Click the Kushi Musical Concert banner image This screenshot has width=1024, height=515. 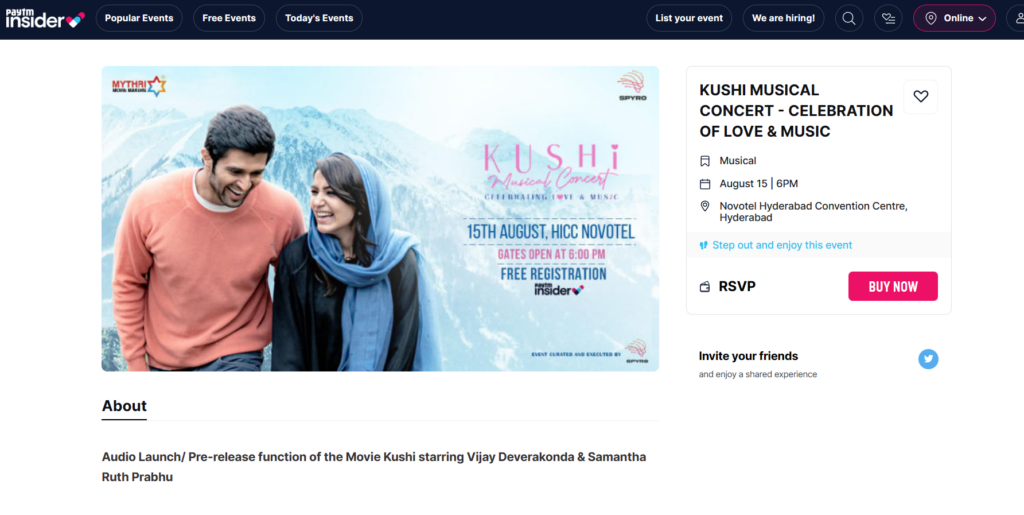[380, 219]
